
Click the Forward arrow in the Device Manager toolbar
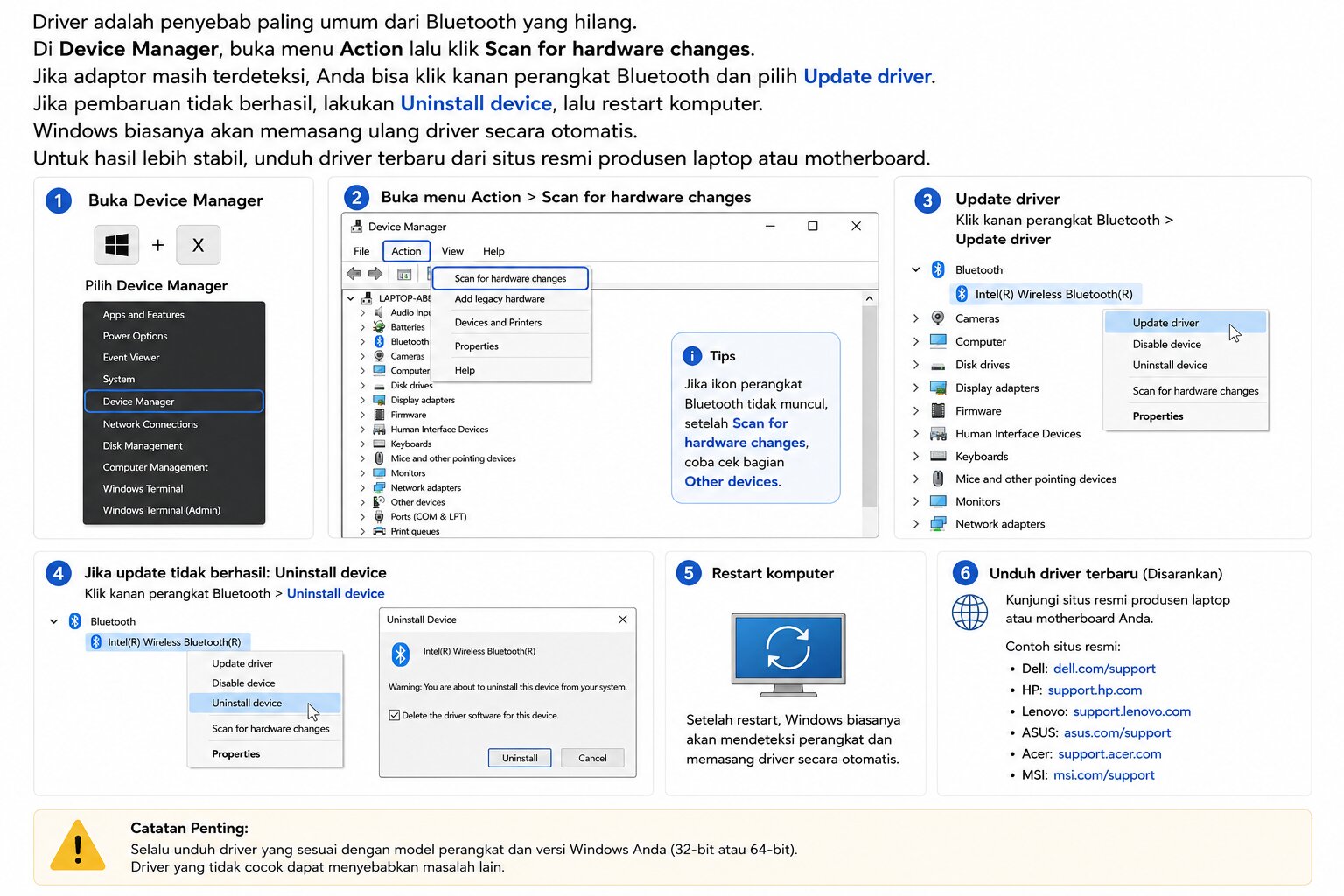click(x=375, y=274)
